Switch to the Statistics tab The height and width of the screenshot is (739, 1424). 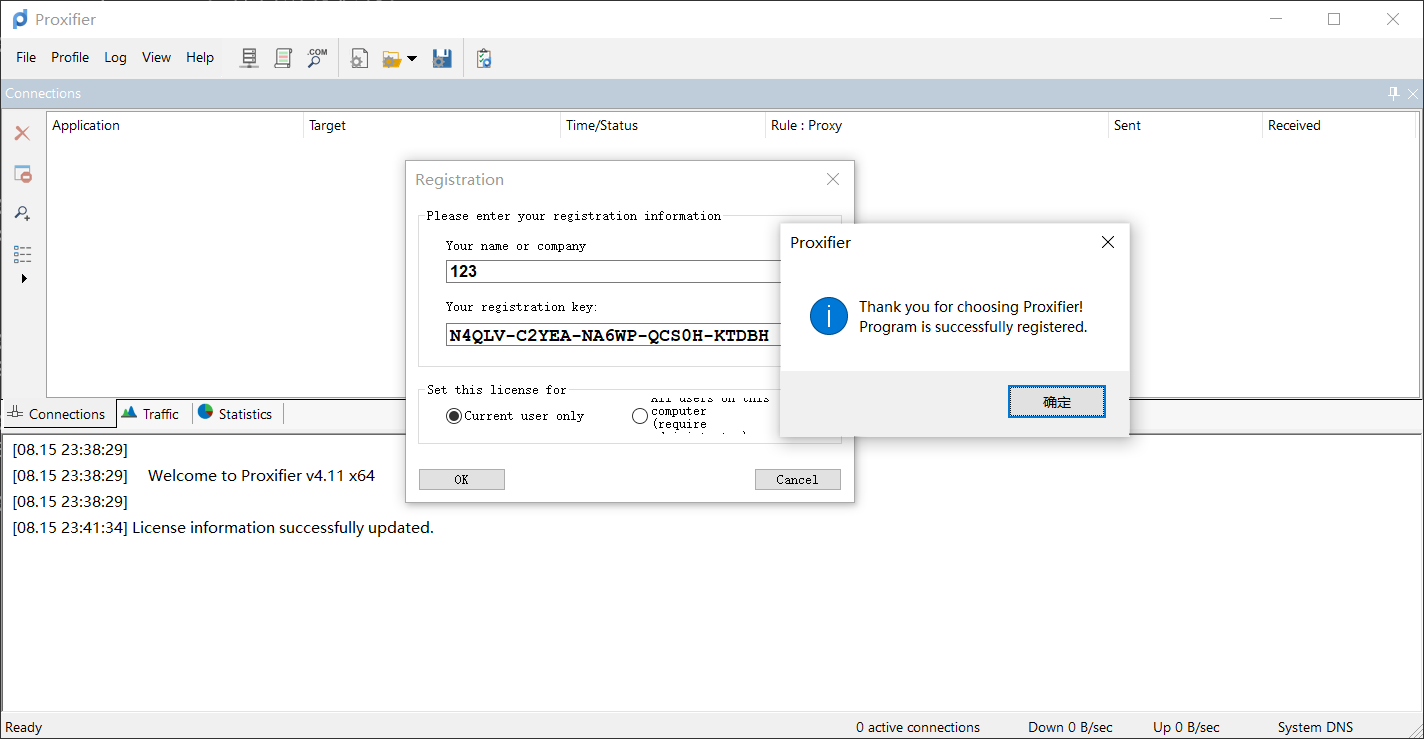point(236,413)
